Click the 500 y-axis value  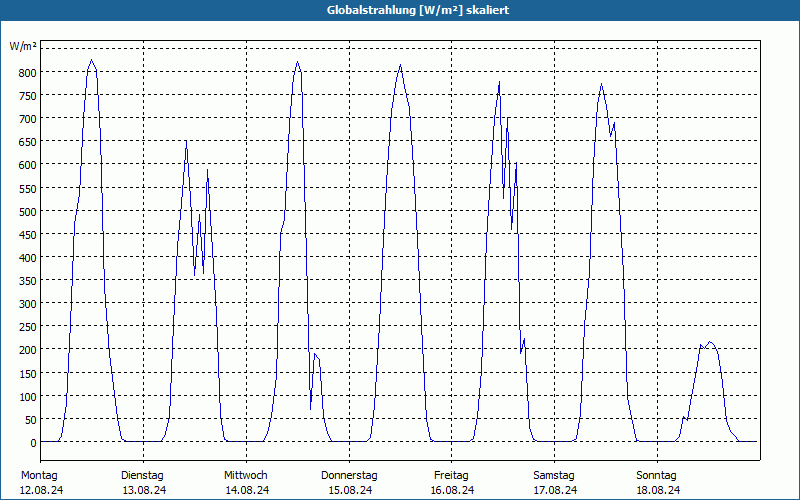tap(28, 212)
